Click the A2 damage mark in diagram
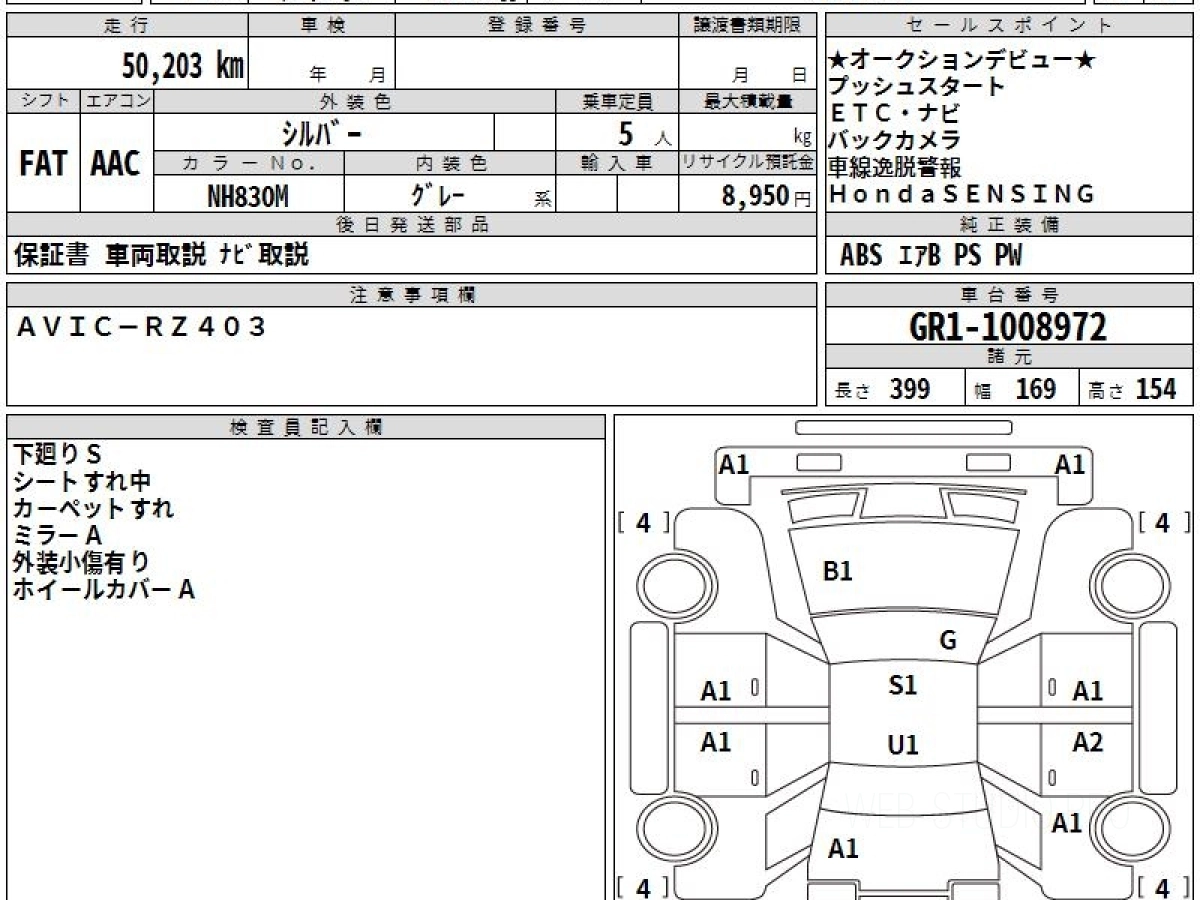Viewport: 1200px width, 900px height. click(x=1087, y=742)
